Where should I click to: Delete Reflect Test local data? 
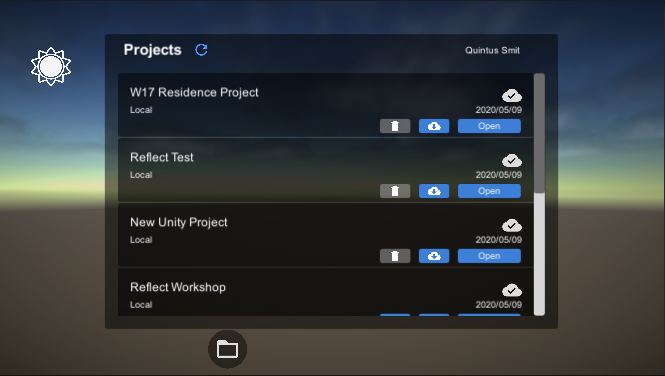pos(395,191)
